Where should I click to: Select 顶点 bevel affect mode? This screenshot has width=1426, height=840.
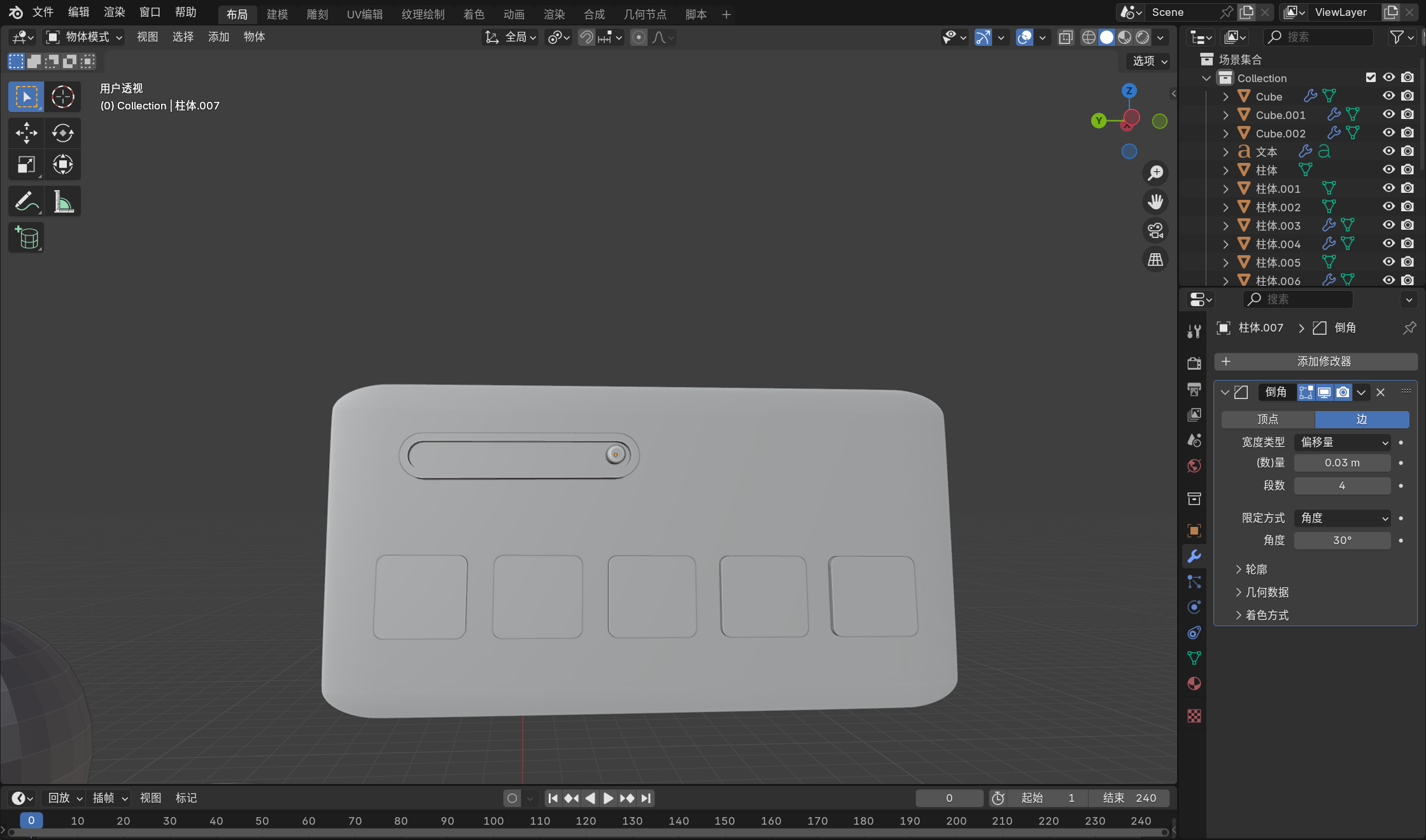1267,419
